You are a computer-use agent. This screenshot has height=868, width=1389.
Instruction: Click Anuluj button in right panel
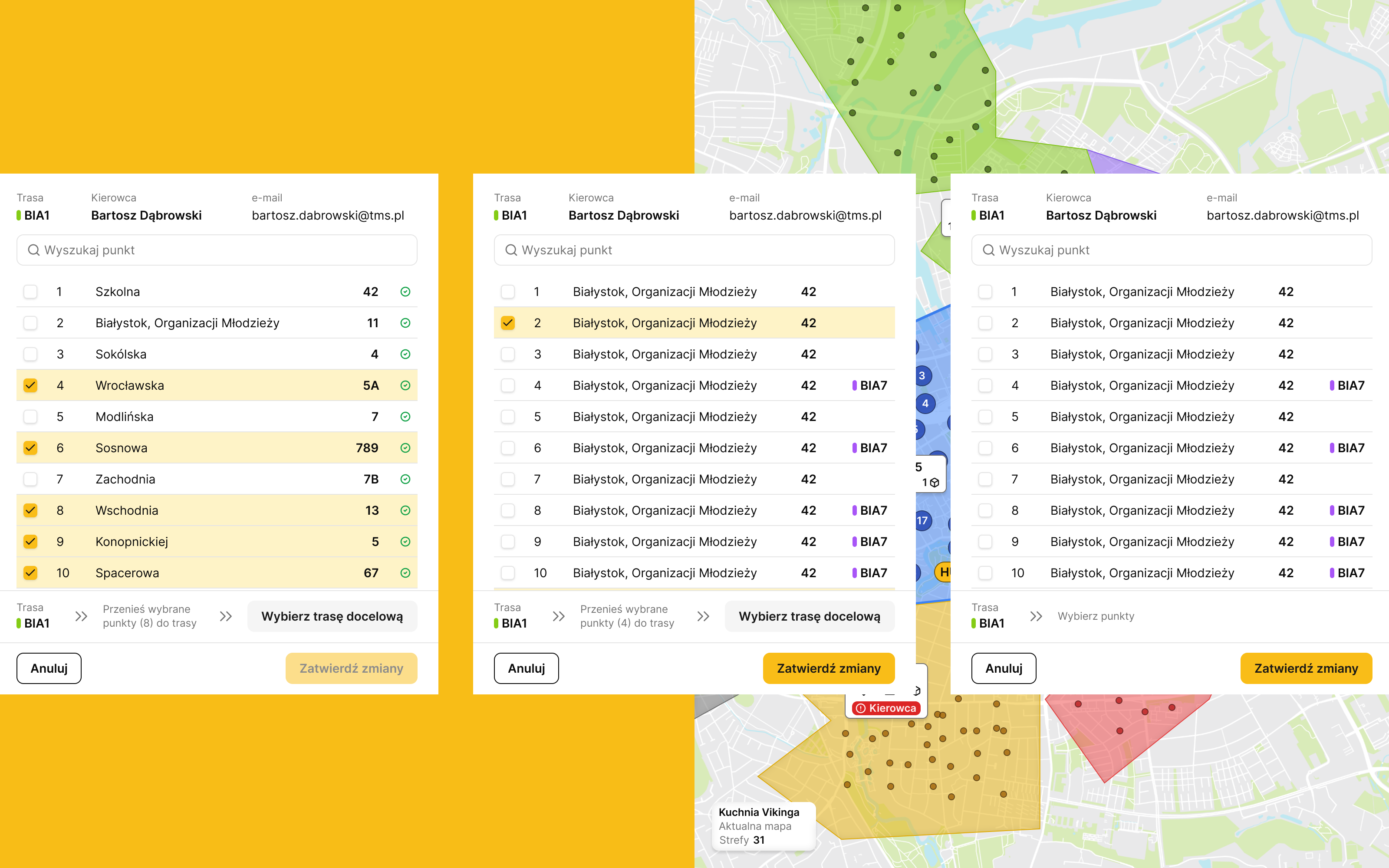[1004, 668]
